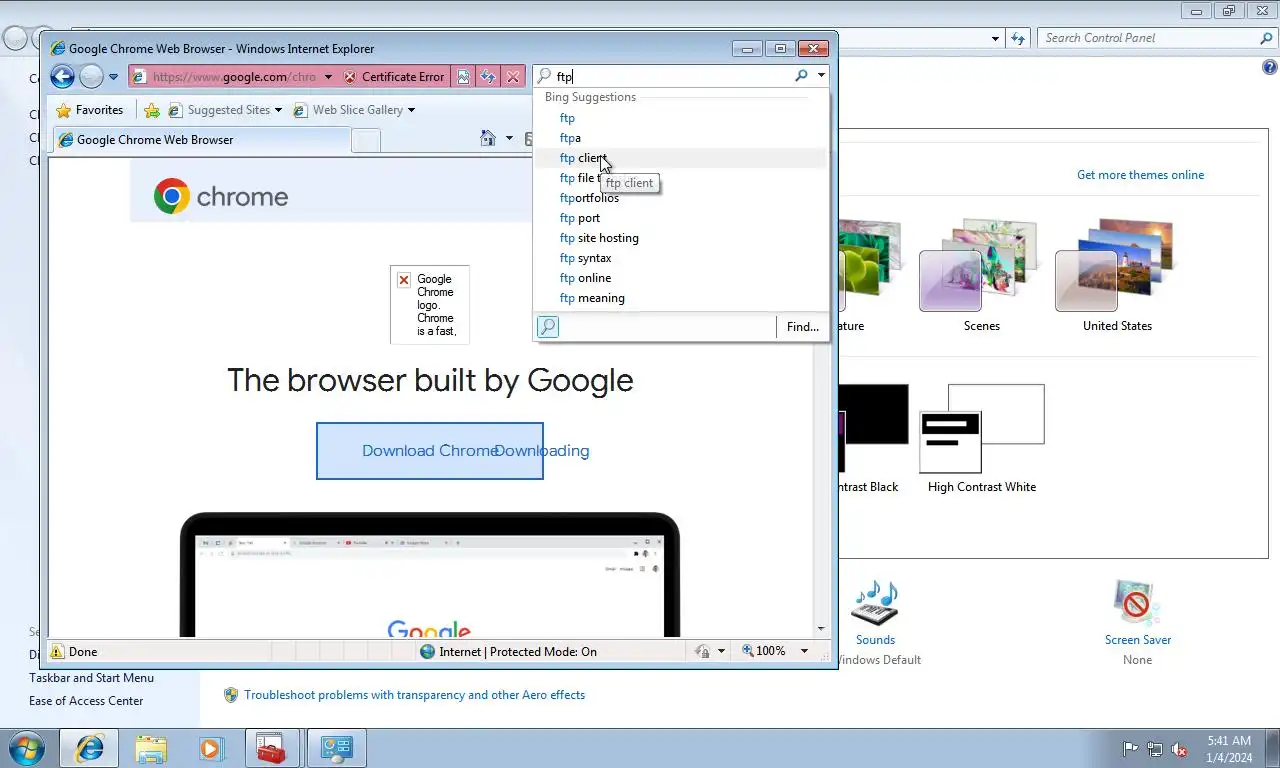The image size is (1280, 768).
Task: Open the search provider dropdown arrow
Action: [821, 76]
